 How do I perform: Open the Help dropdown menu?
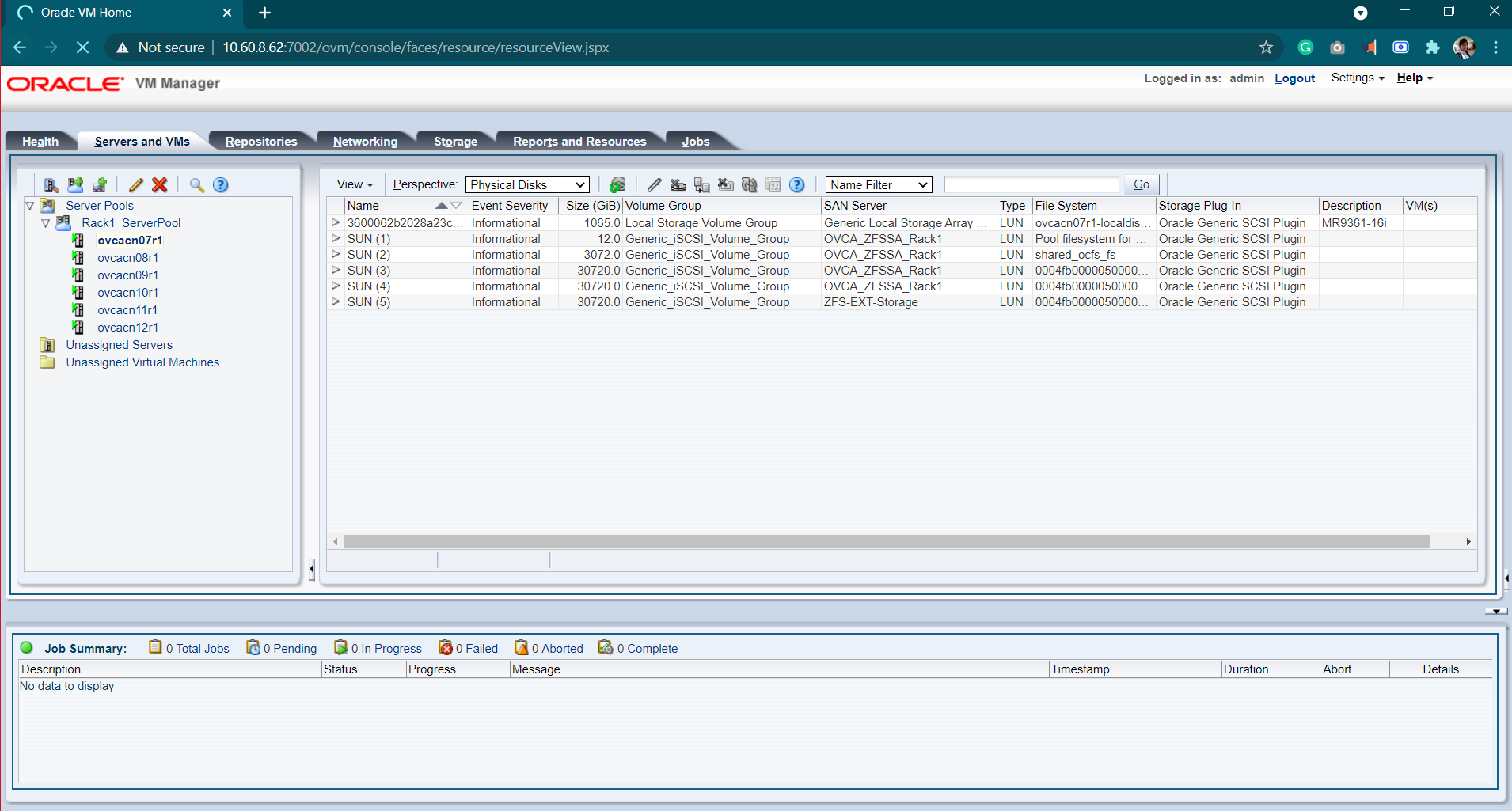(x=1415, y=78)
